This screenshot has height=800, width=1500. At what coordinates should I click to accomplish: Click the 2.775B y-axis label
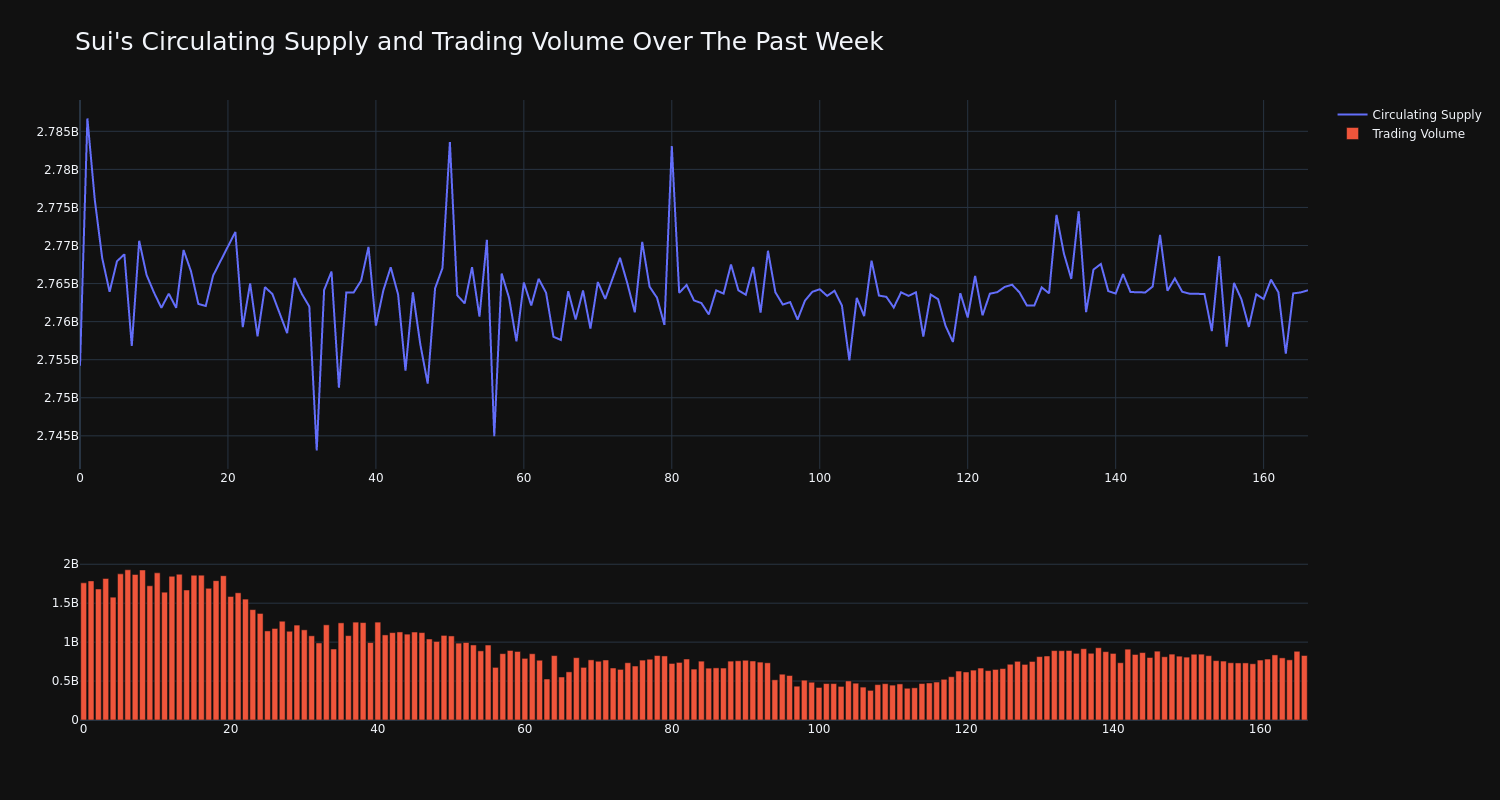pyautogui.click(x=57, y=208)
